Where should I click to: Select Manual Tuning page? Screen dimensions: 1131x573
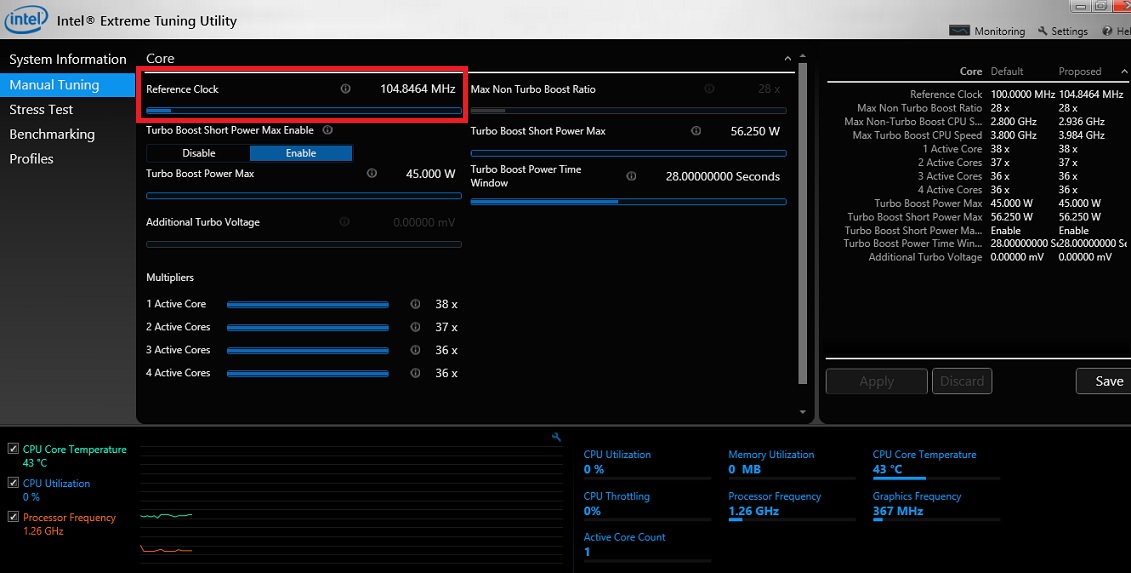pos(68,84)
